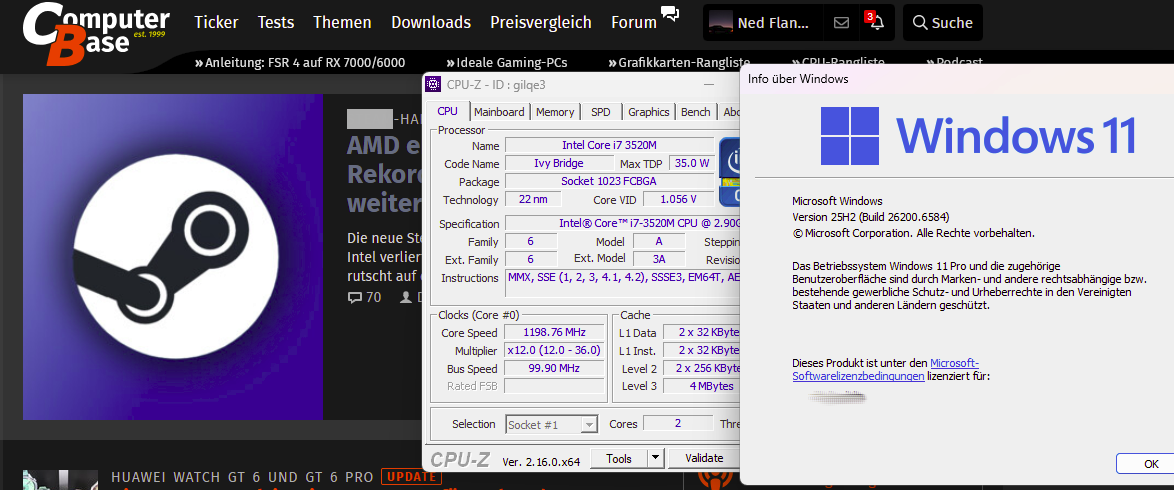
Task: Open the Downloads menu item
Action: tap(431, 22)
